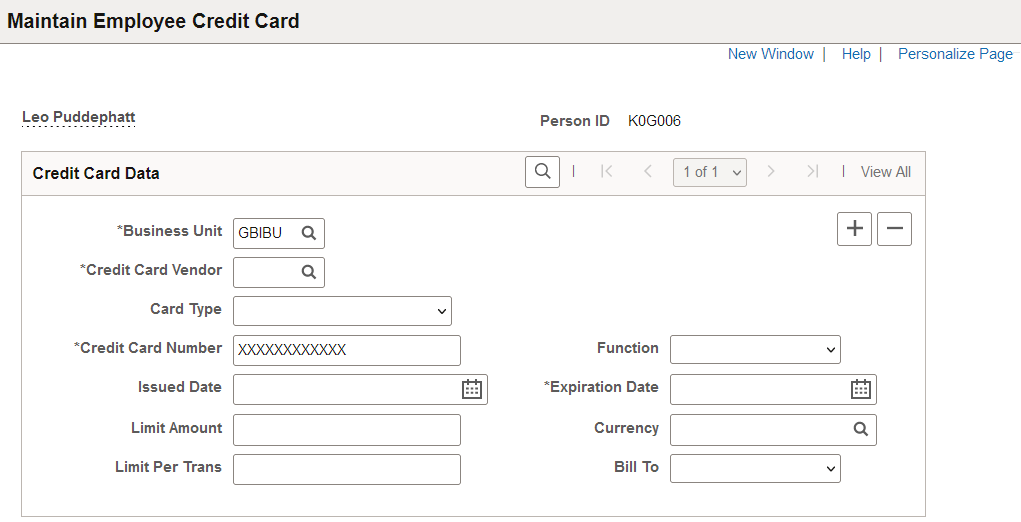Open Currency lookup magnifier
The width and height of the screenshot is (1021, 522).
861,430
